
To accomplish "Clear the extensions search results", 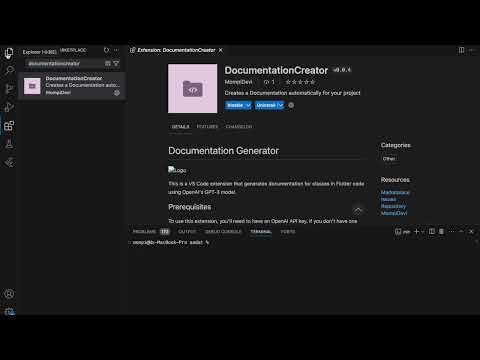I will 108,63.
